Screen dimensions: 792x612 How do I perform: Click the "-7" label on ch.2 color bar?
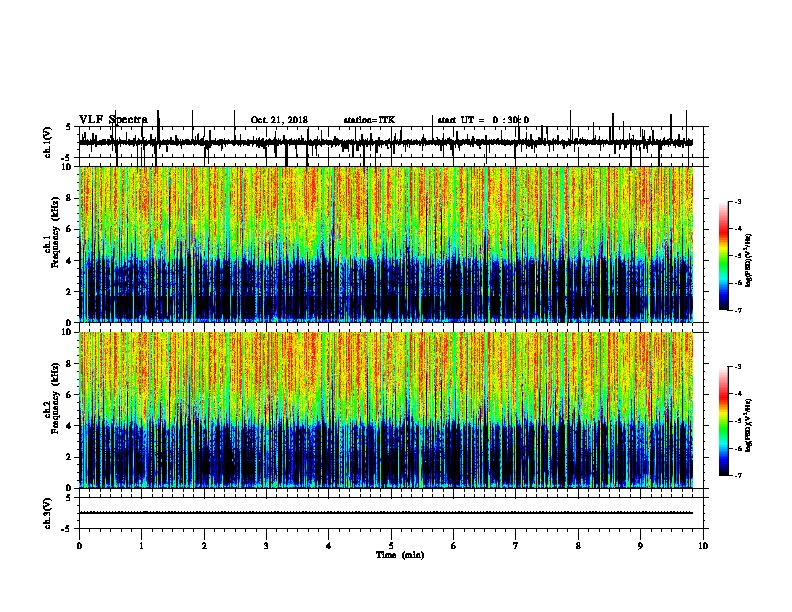click(737, 476)
